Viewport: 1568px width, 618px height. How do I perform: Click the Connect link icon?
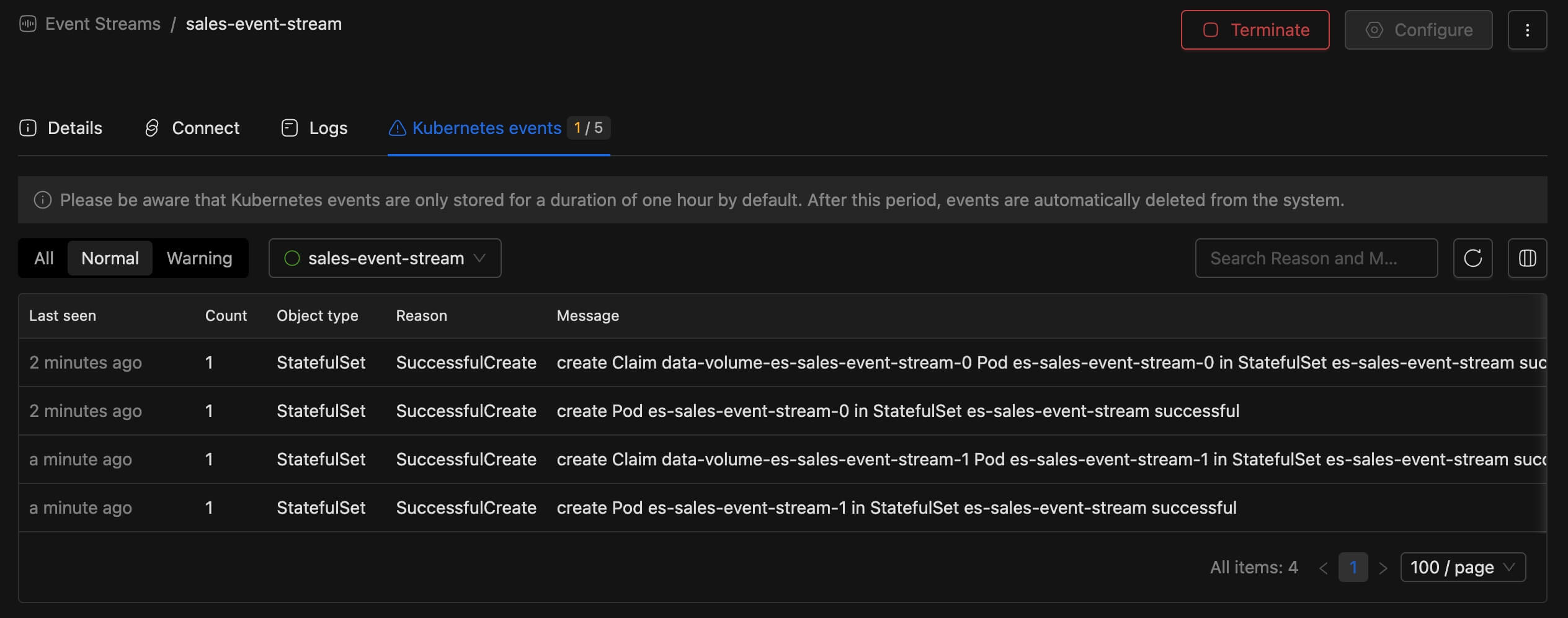[153, 128]
